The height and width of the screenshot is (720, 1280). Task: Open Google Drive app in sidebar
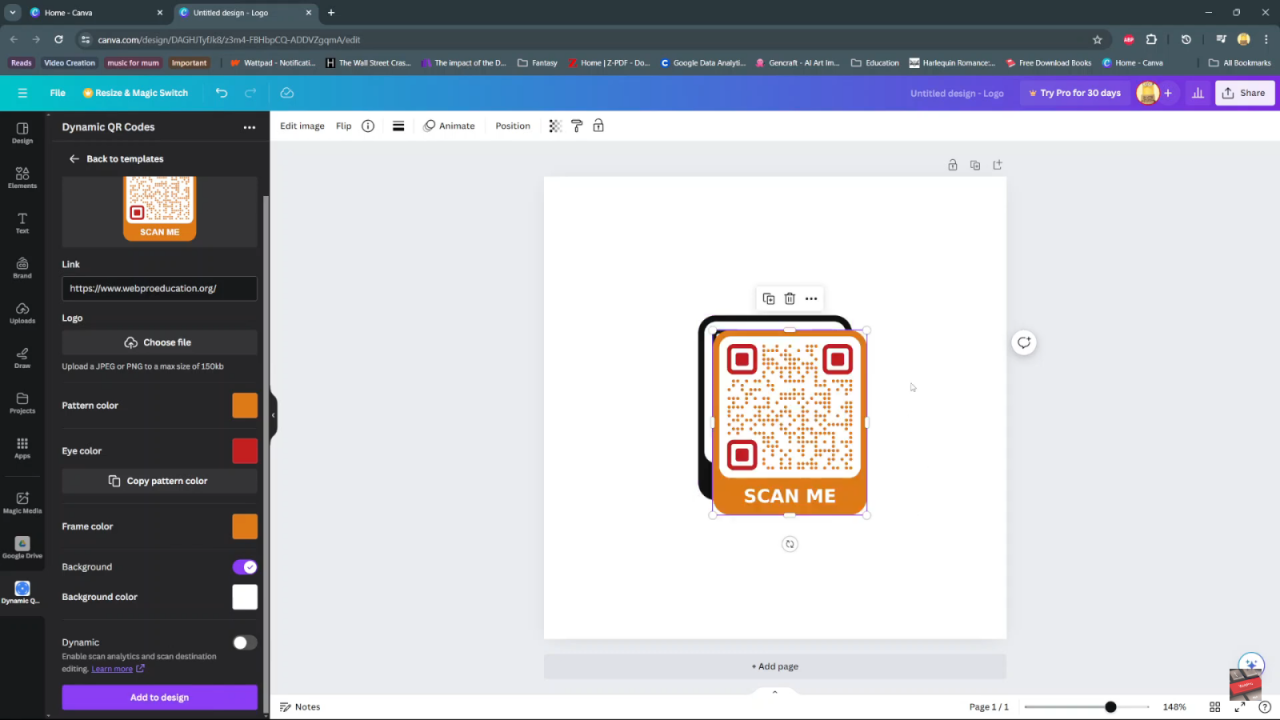22,548
